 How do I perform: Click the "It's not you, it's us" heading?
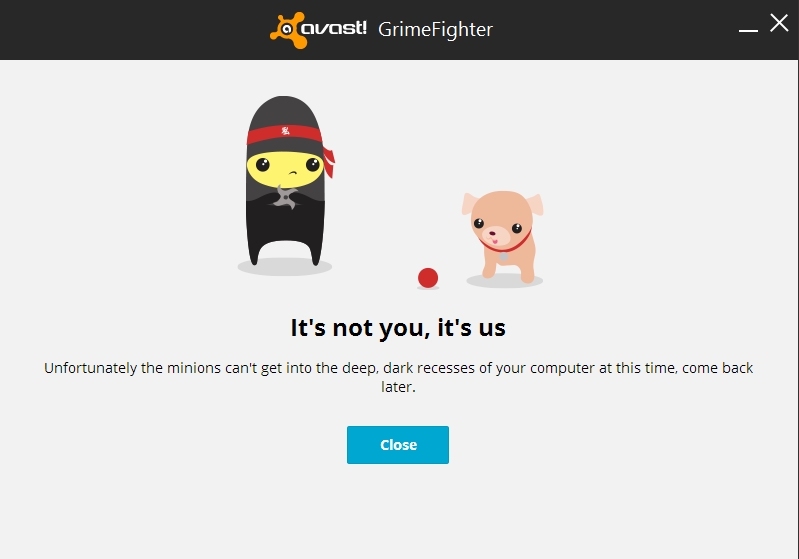(x=398, y=328)
